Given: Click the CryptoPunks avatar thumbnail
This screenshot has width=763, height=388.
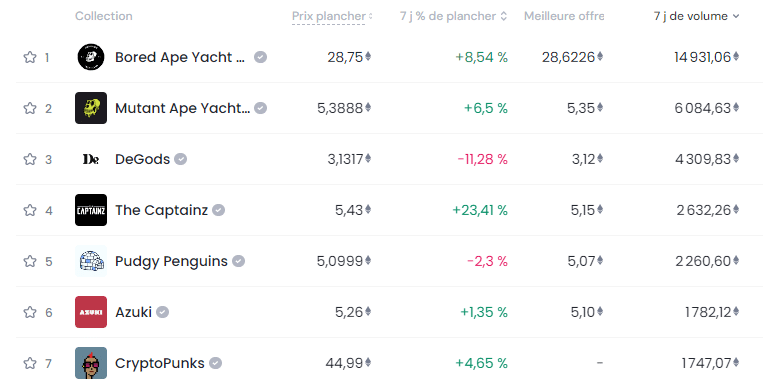Looking at the screenshot, I should pos(91,363).
